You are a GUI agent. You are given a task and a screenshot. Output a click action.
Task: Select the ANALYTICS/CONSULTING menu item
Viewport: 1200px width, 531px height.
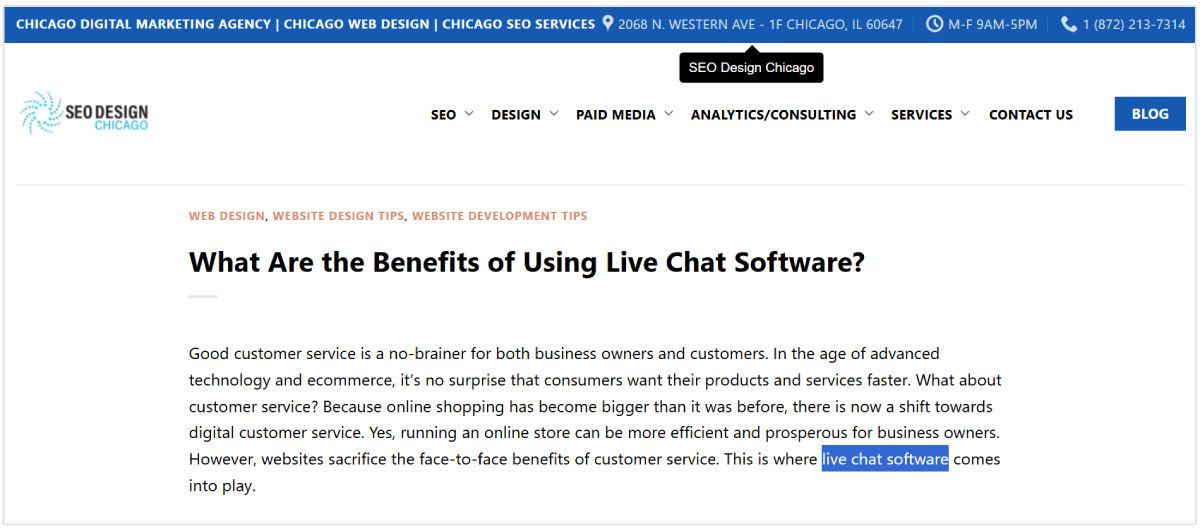tap(773, 115)
